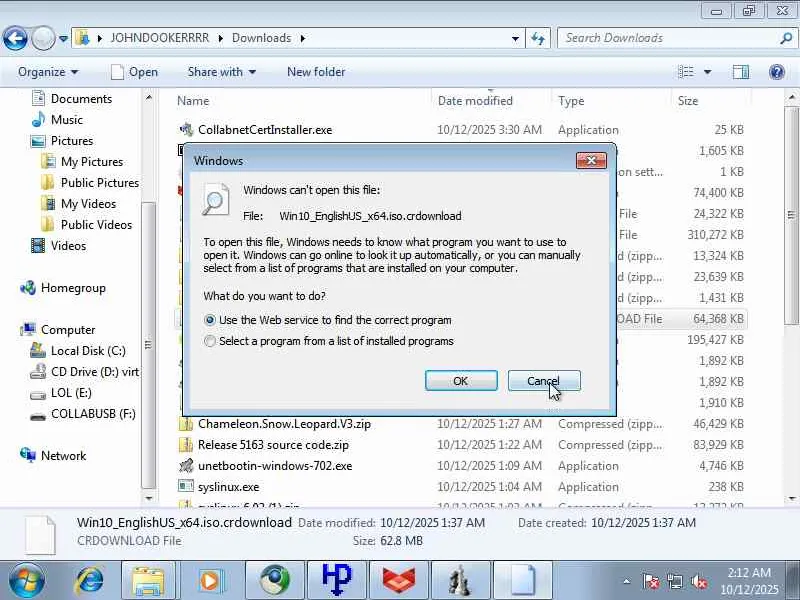This screenshot has height=600, width=800.
Task: Open the view options dropdown arrow
Action: [708, 72]
